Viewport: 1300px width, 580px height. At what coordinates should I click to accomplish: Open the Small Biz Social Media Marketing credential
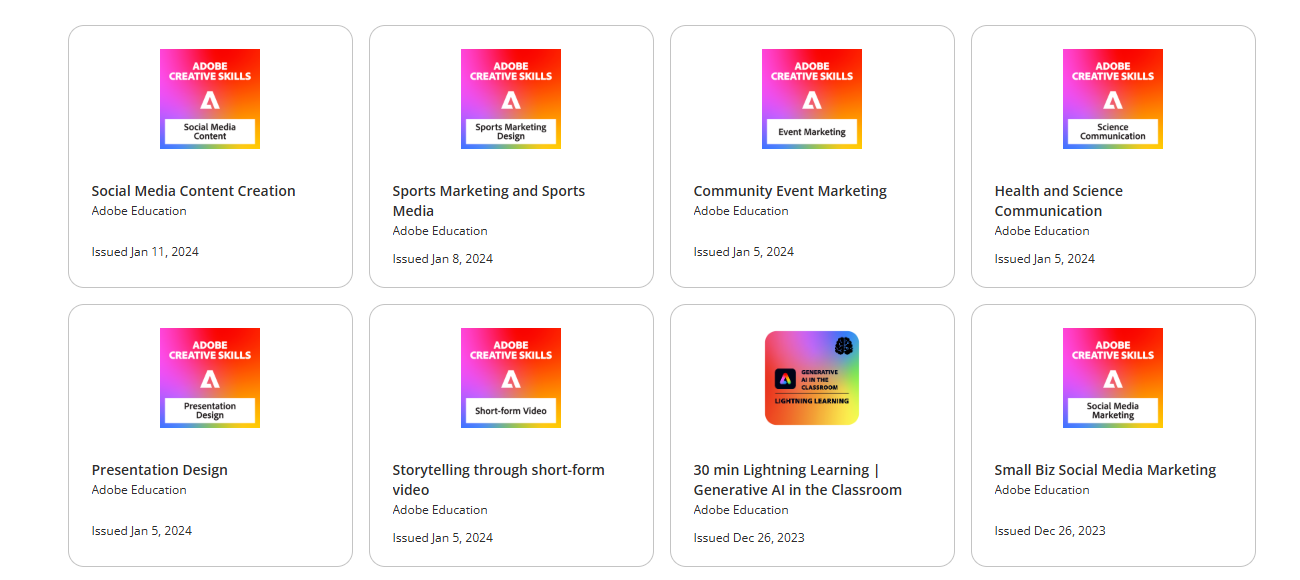pyautogui.click(x=1104, y=469)
